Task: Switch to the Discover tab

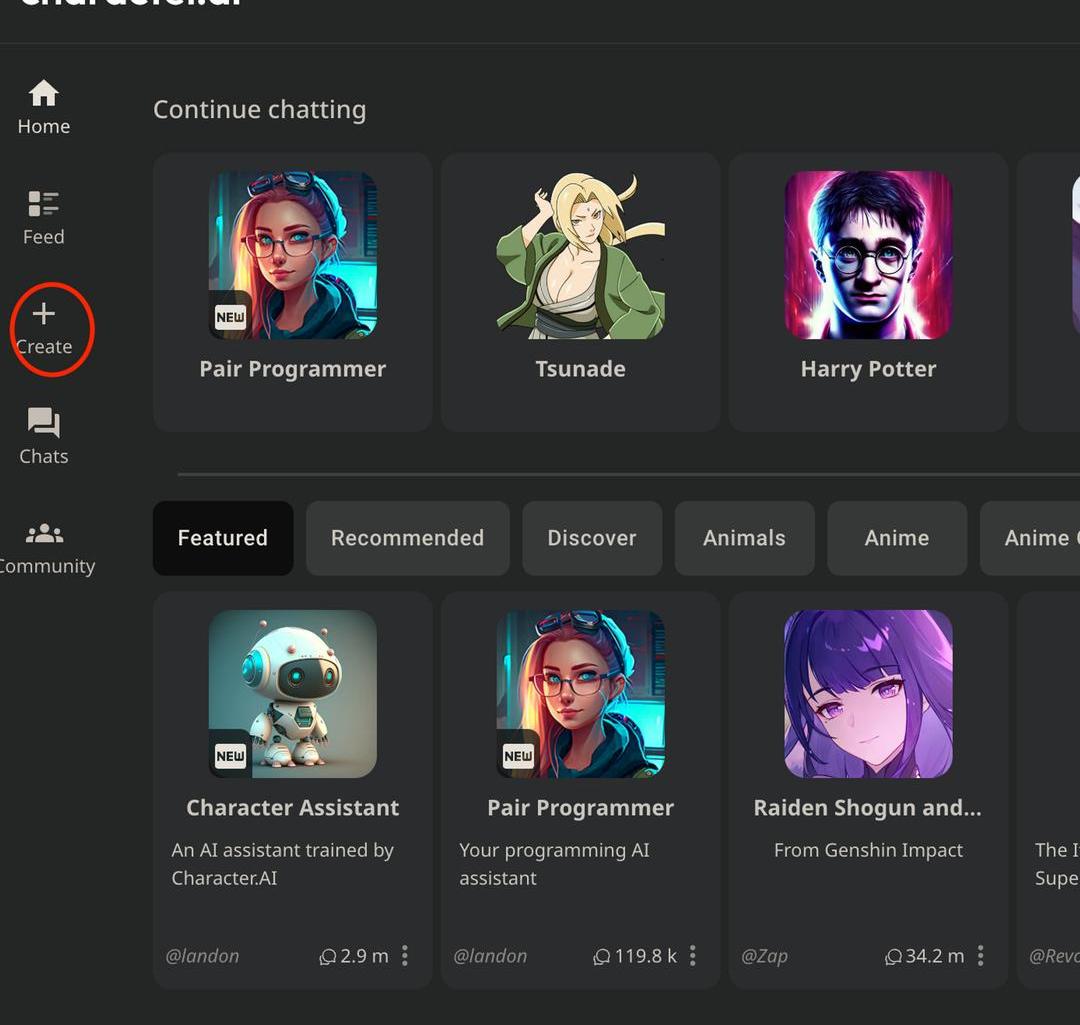Action: click(592, 538)
